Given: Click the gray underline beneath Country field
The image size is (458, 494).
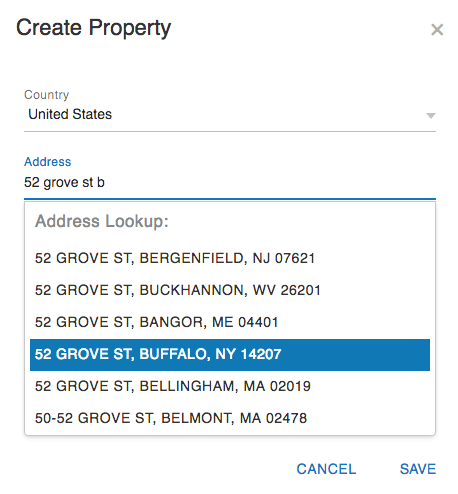Looking at the screenshot, I should click(230, 131).
